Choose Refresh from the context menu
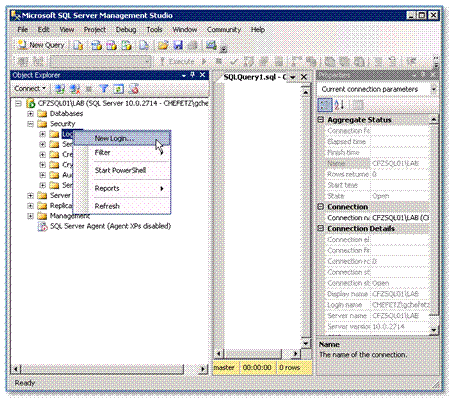Screen dimensions: 458x402 (122, 206)
